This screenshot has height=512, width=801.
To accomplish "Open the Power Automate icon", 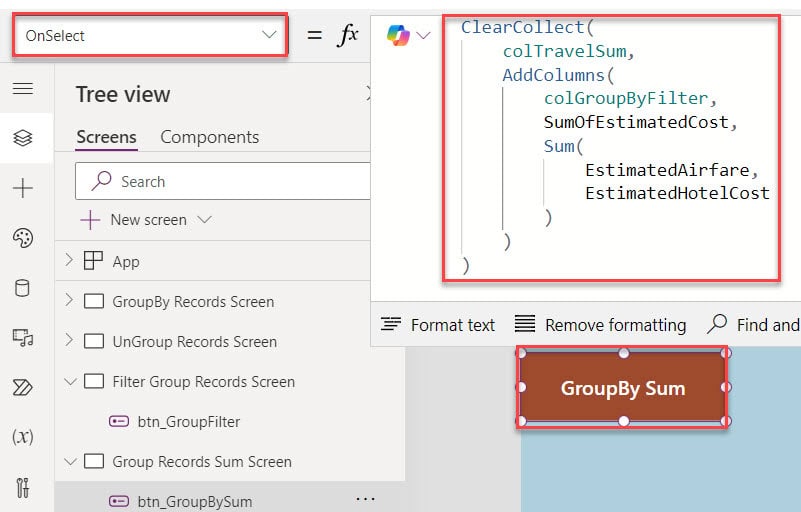I will [x=23, y=388].
